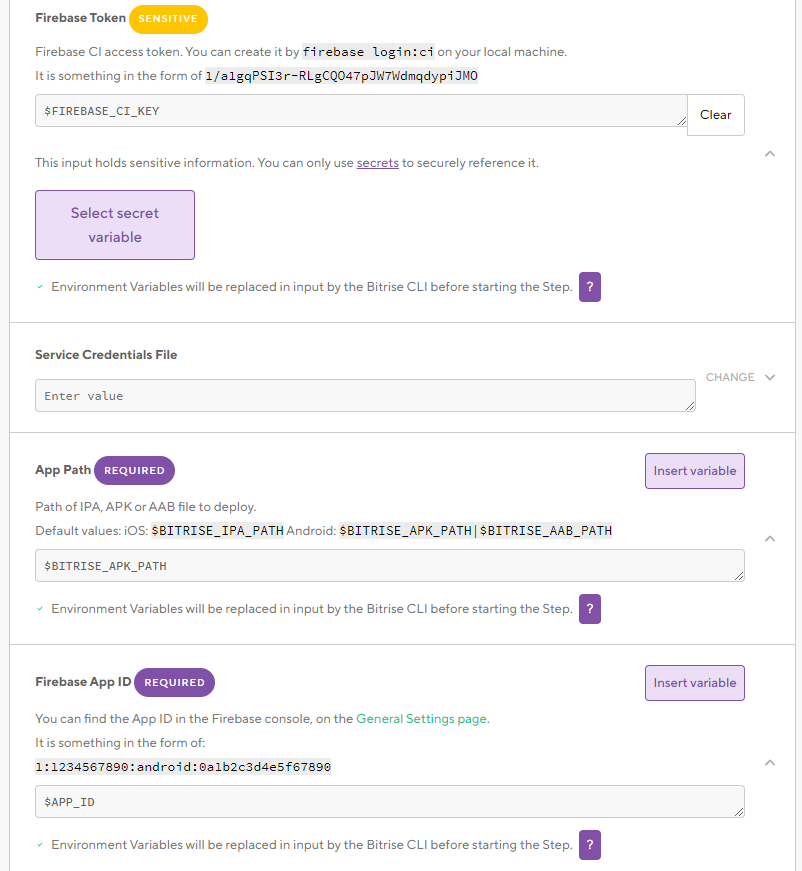Viewport: 802px width, 871px height.
Task: Open help for Firebase Token environment variables
Action: (x=589, y=287)
